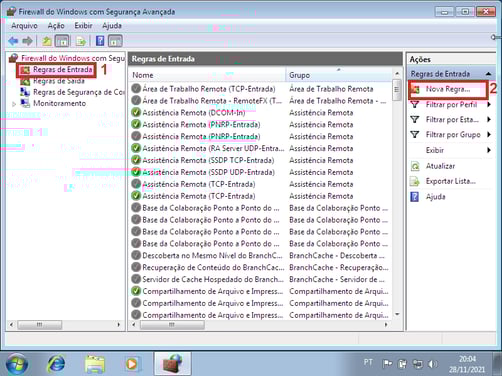
Task: Select Assistência Remota (SSDP TCP-Entrada) rule
Action: click(x=208, y=160)
